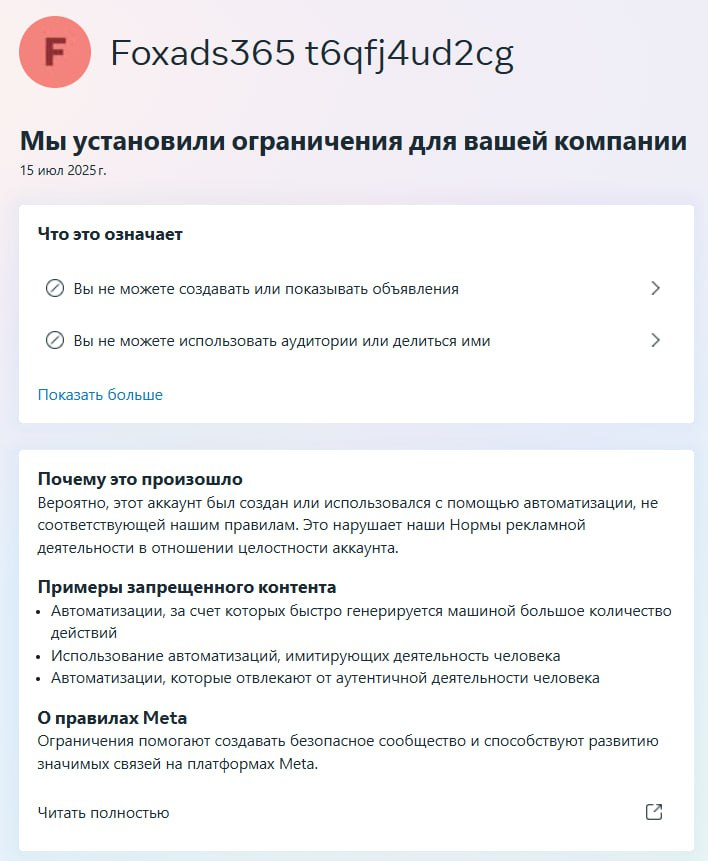Click the paragraph explaining the account automation violation
This screenshot has height=861, width=708.
click(x=348, y=525)
